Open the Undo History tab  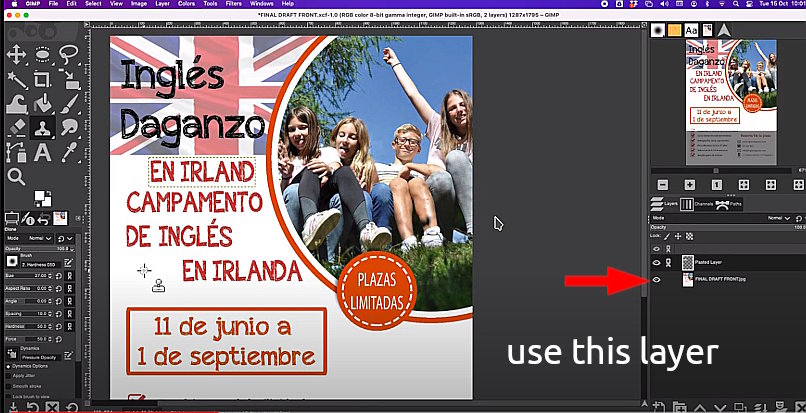coord(44,219)
